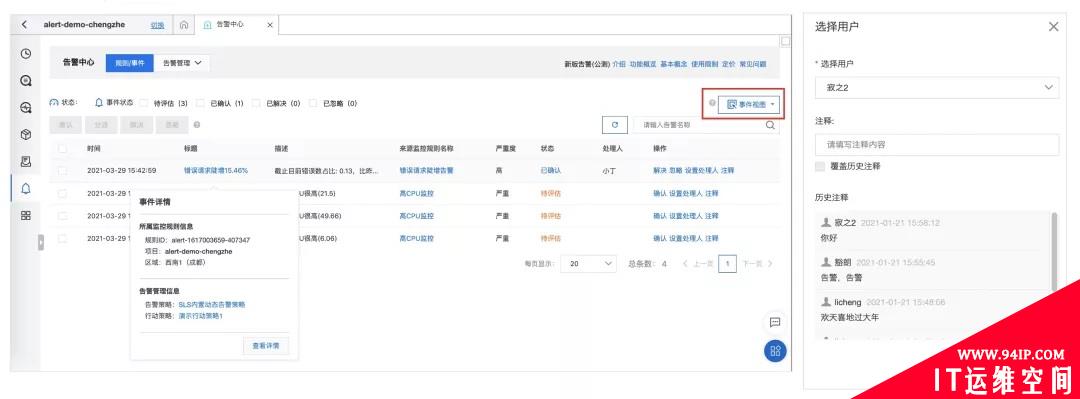Screen dimensions: 1080x399
Task: Open the four-squares grid icon in sidebar
Action: pos(25,215)
